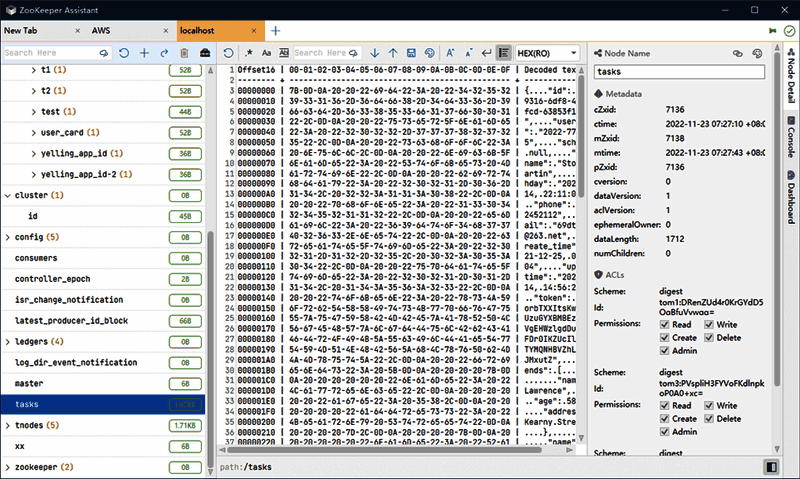Close the AWS tab
Image resolution: width=800 pixels, height=479 pixels.
pos(166,31)
